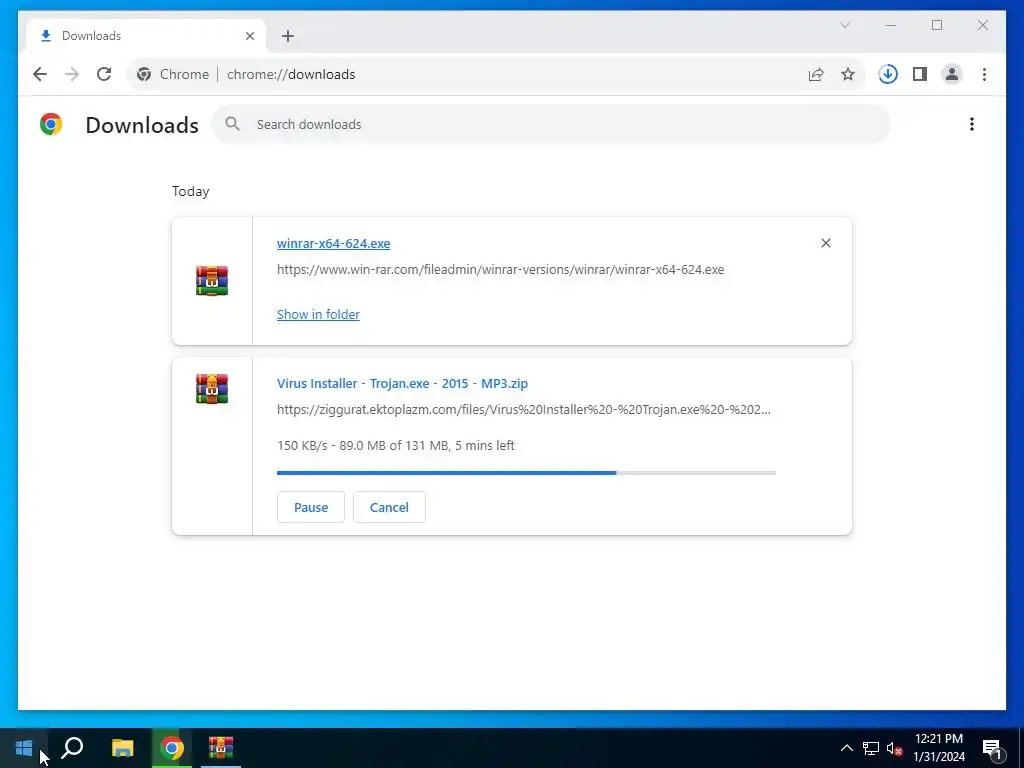Pause the zip file download
Image resolution: width=1024 pixels, height=768 pixels.
point(311,507)
